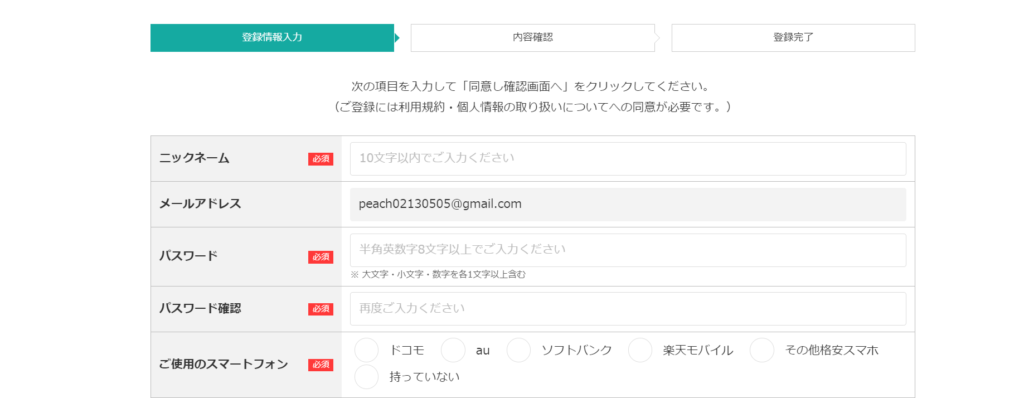This screenshot has width=1024, height=398.
Task: Focus the password input field
Action: coord(628,250)
